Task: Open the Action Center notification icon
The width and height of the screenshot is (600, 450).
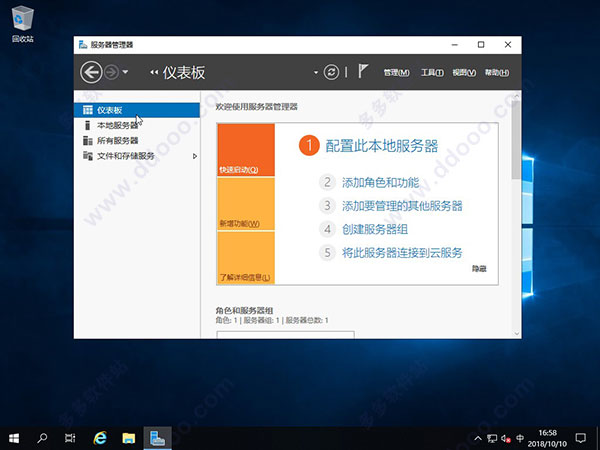Action: click(580, 438)
